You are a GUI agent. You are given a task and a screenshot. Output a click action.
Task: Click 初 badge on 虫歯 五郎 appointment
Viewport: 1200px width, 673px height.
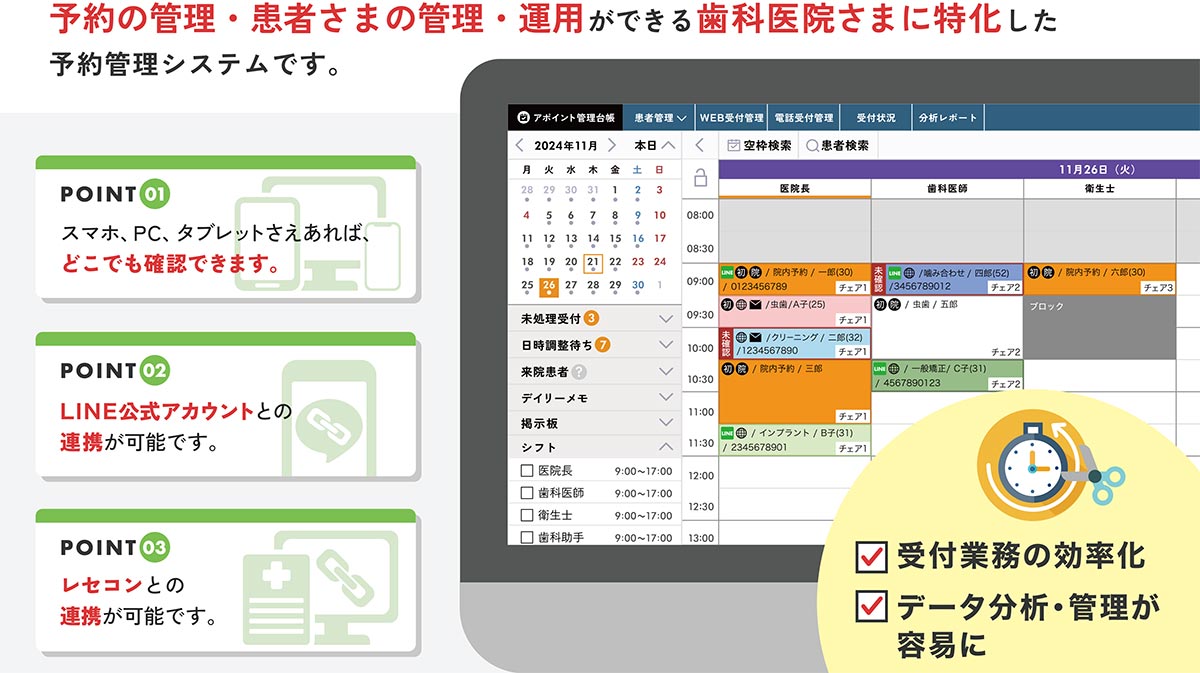click(x=879, y=304)
